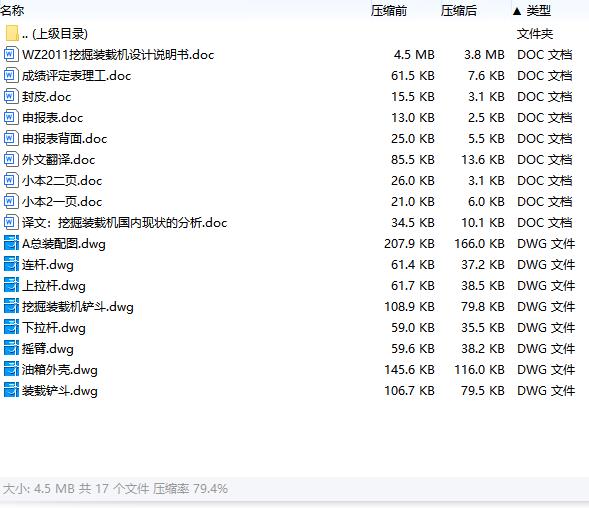Select file name 申报表.doc
This screenshot has width=589, height=508.
[52, 118]
